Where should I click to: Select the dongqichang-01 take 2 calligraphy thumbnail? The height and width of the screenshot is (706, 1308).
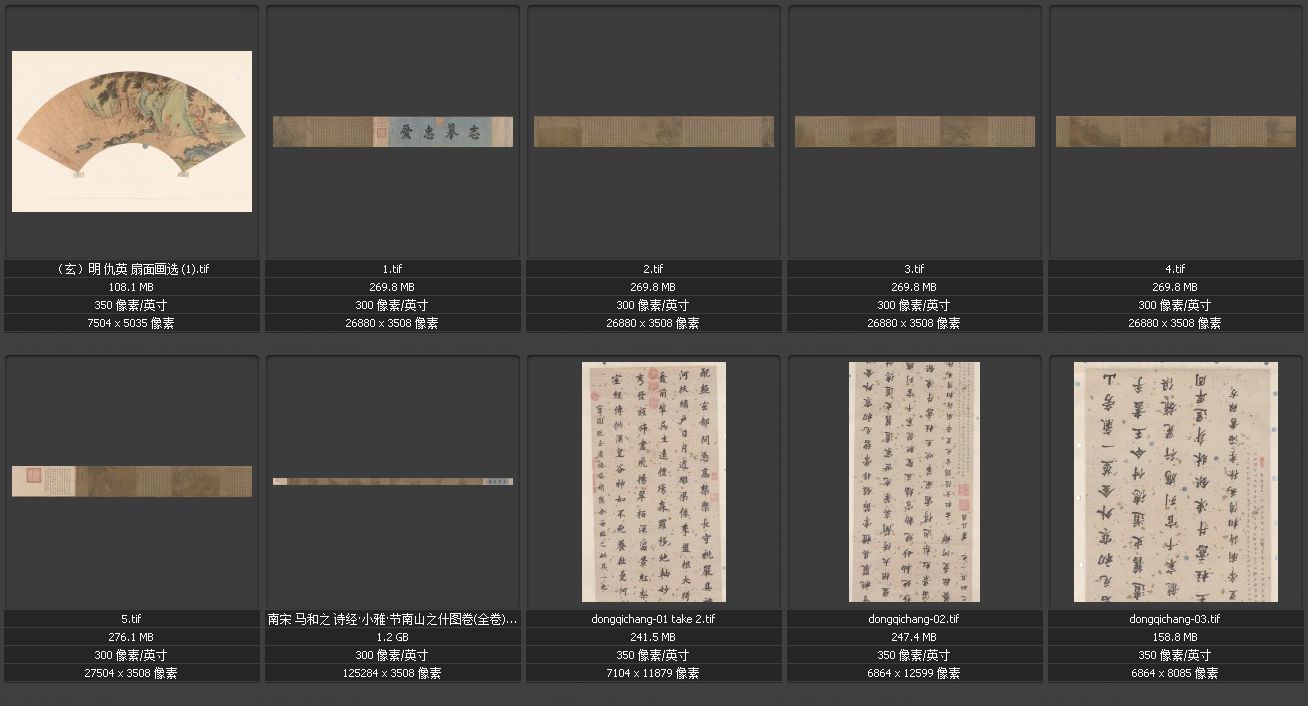(x=654, y=481)
